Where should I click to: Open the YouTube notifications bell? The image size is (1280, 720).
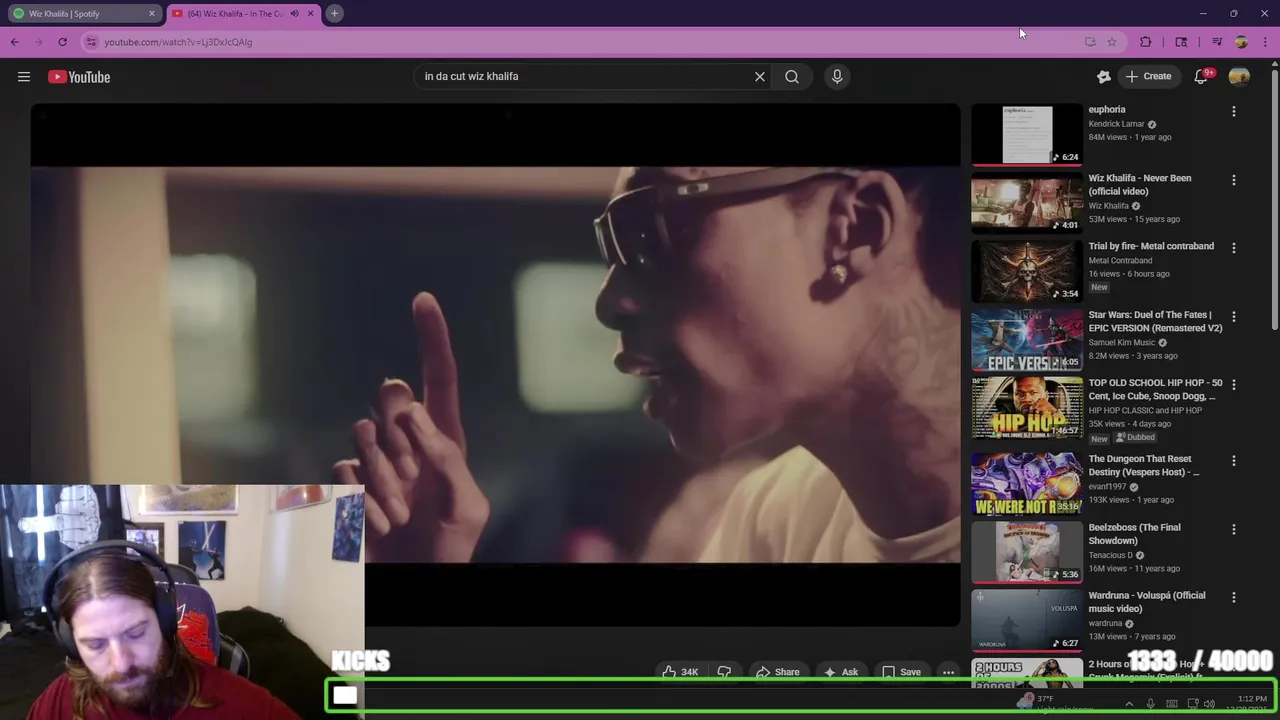tap(1202, 77)
